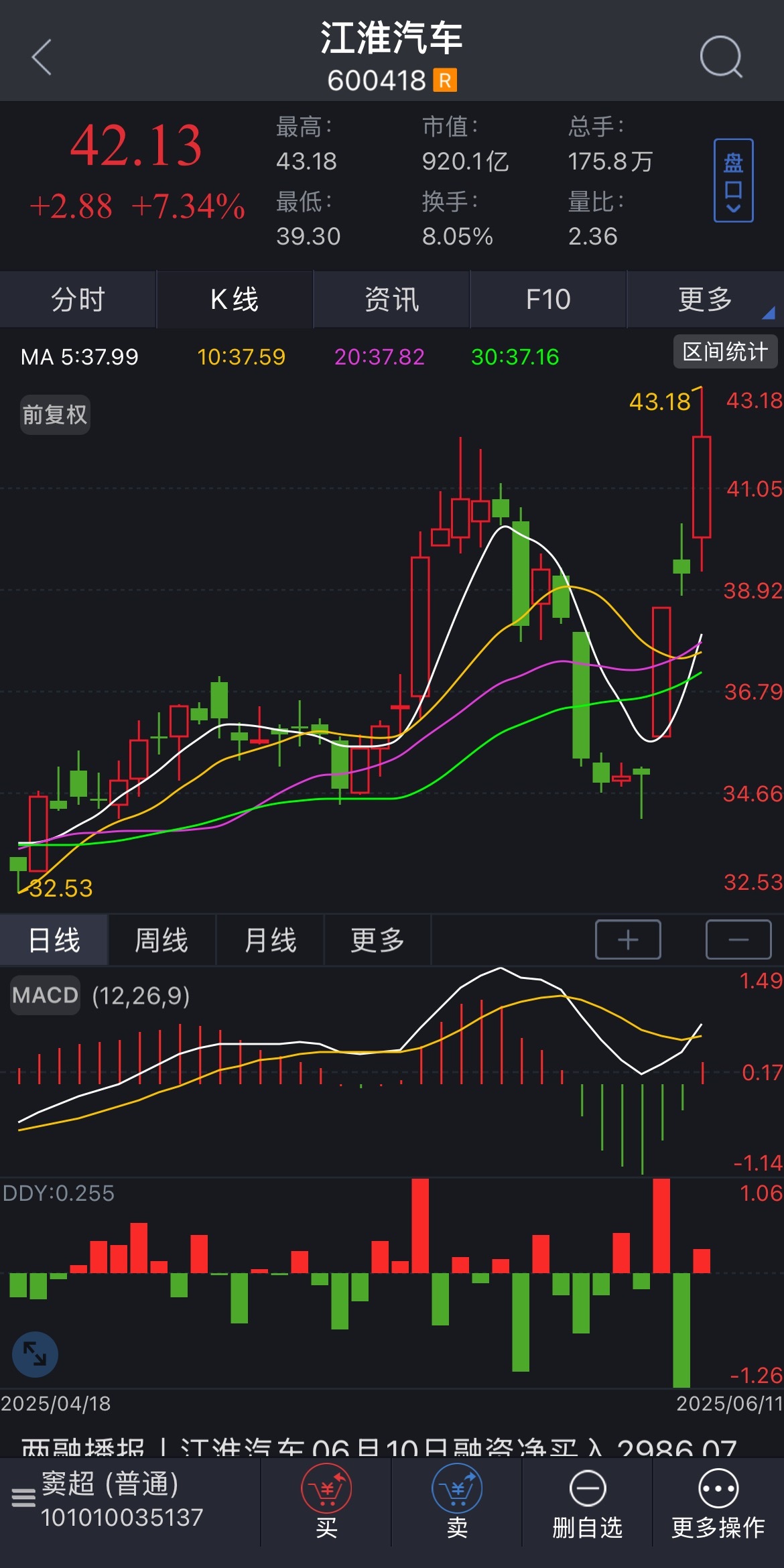Tap the 总手 175.8万 value
784x1568 pixels.
pyautogui.click(x=610, y=161)
